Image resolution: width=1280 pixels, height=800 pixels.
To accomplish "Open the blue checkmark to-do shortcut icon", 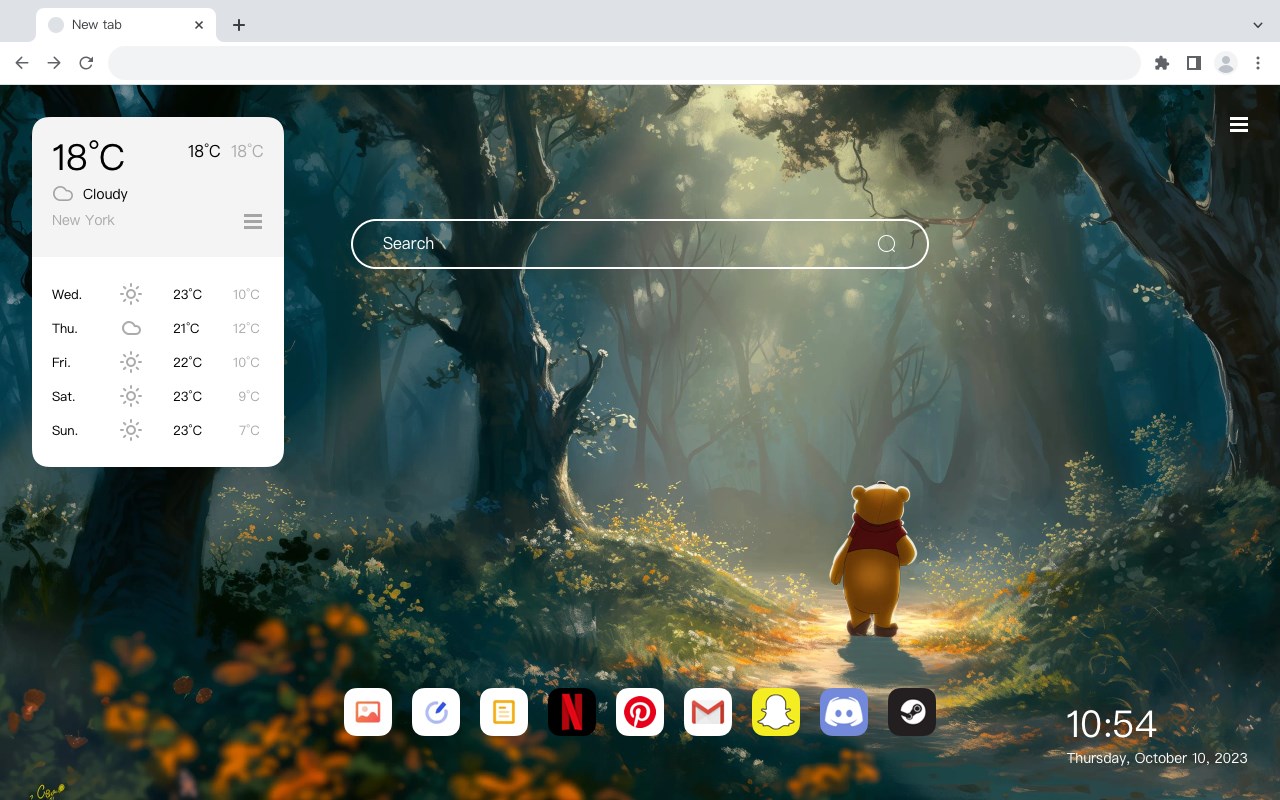I will [436, 712].
